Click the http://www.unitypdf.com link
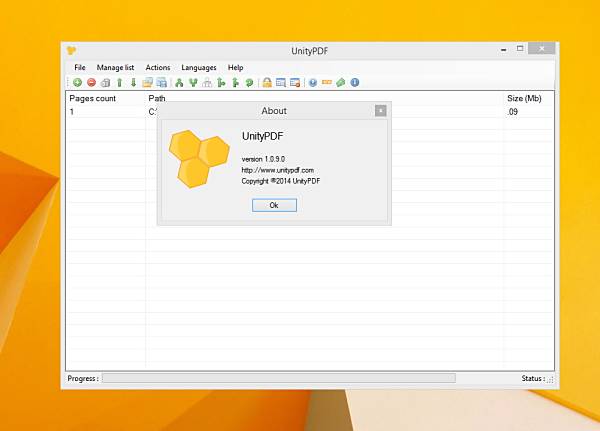This screenshot has width=600, height=431. point(277,170)
